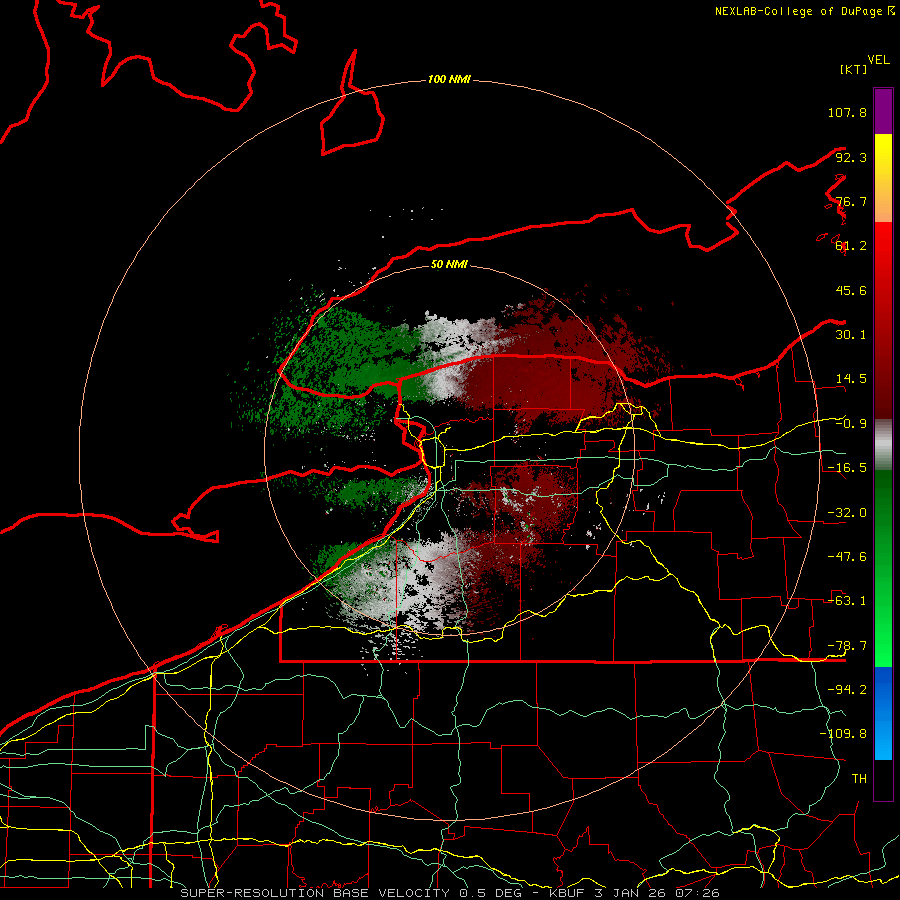Screen dimensions: 900x900
Task: Click the TH legend label
Action: [x=859, y=779]
